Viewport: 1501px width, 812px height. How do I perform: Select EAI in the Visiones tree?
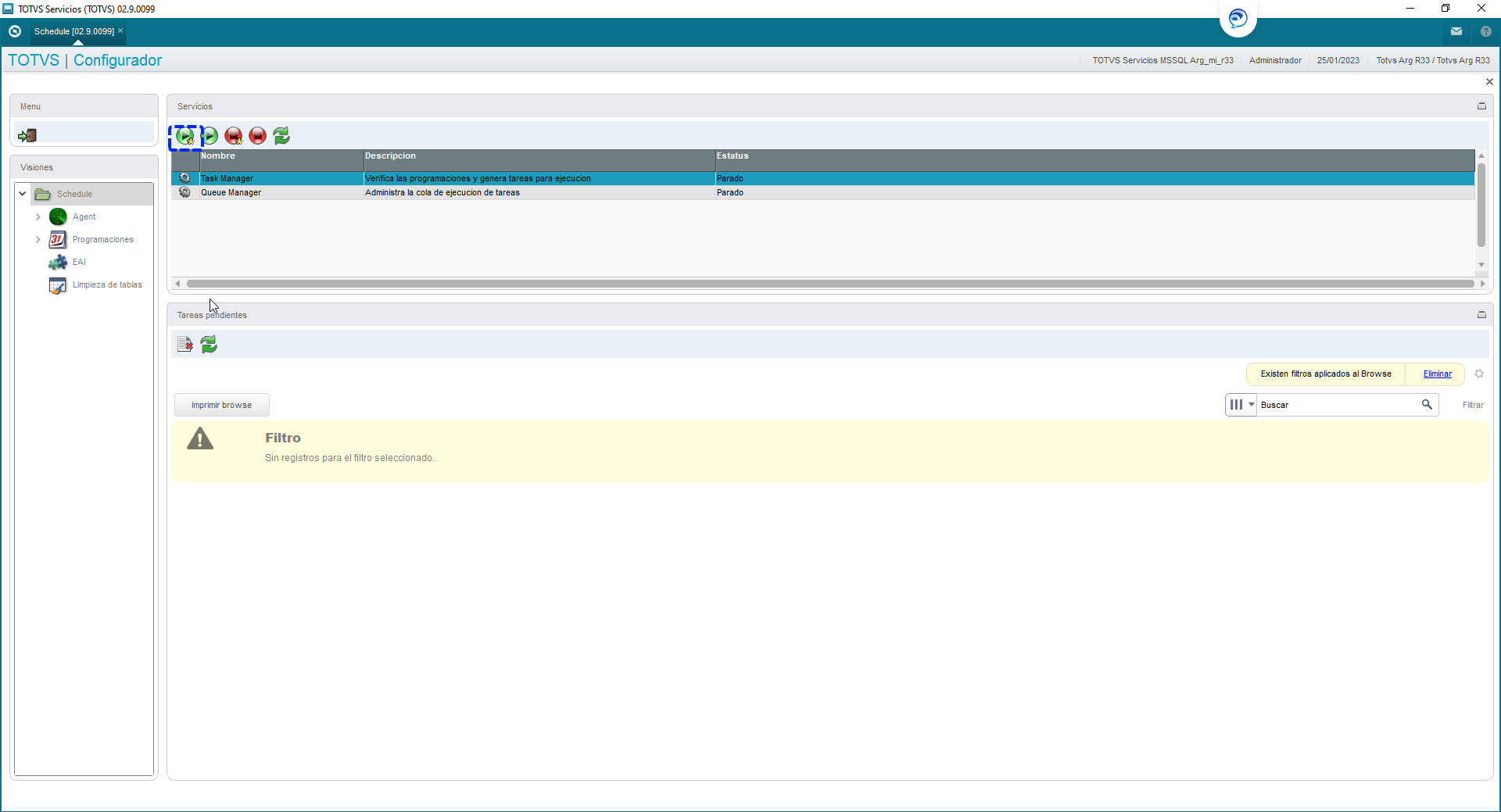[x=79, y=262]
